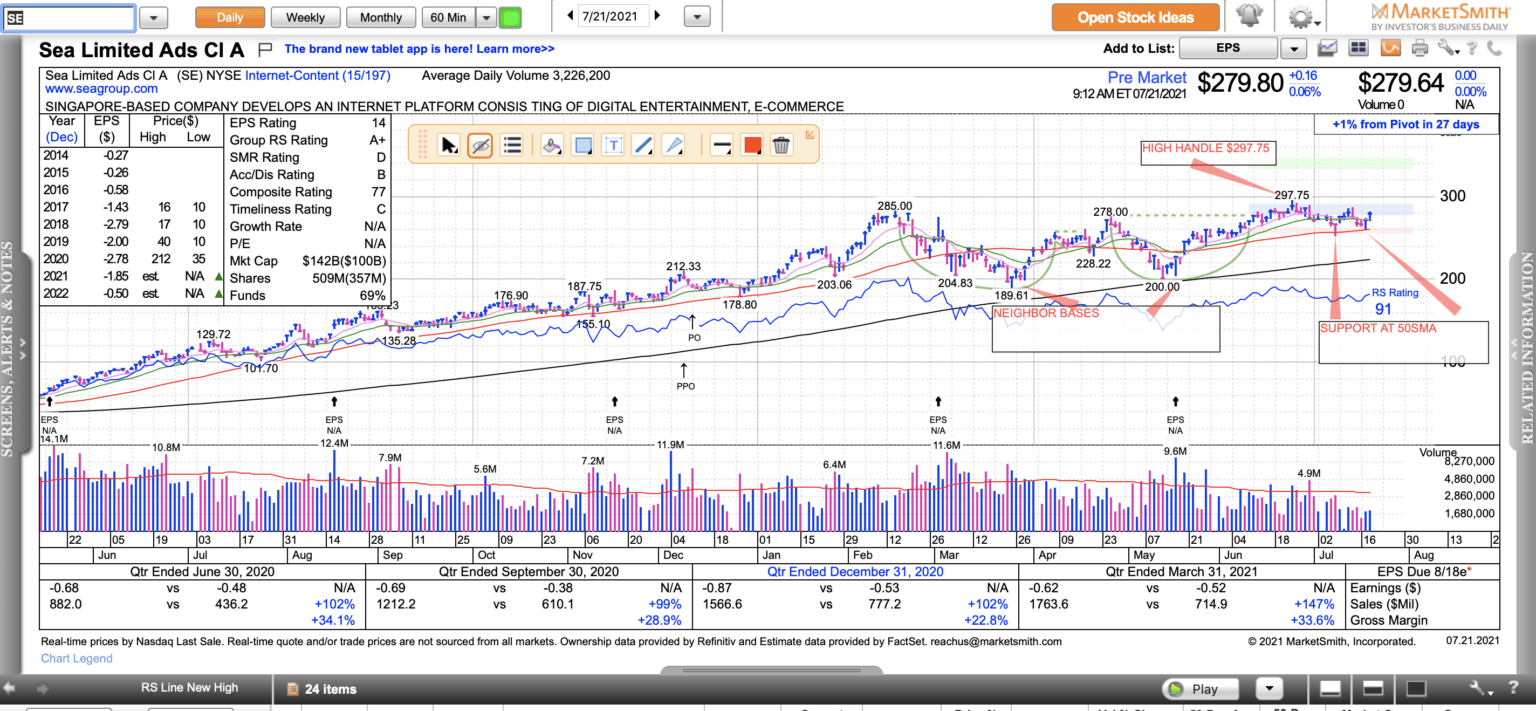This screenshot has height=711, width=1536.
Task: Click the printer icon
Action: point(1419,48)
